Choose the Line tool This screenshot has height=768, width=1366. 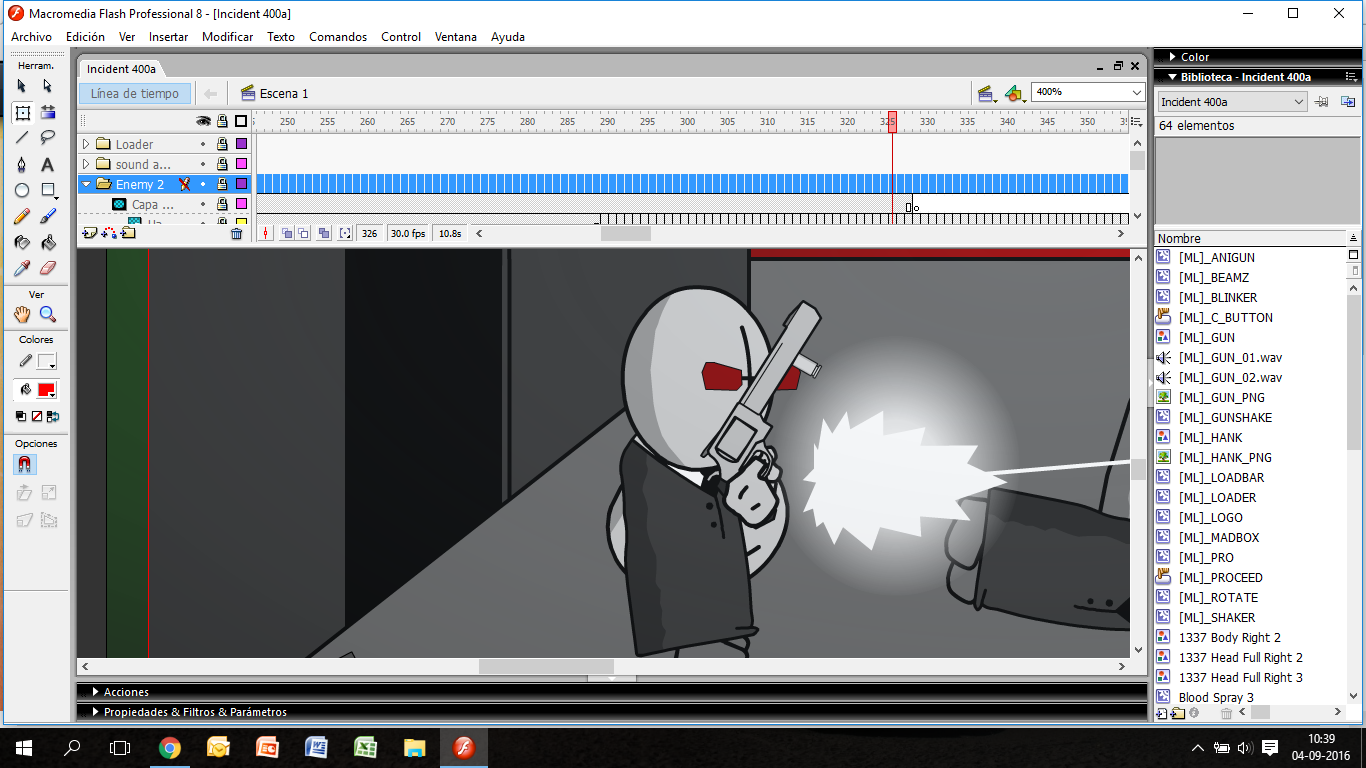point(22,139)
